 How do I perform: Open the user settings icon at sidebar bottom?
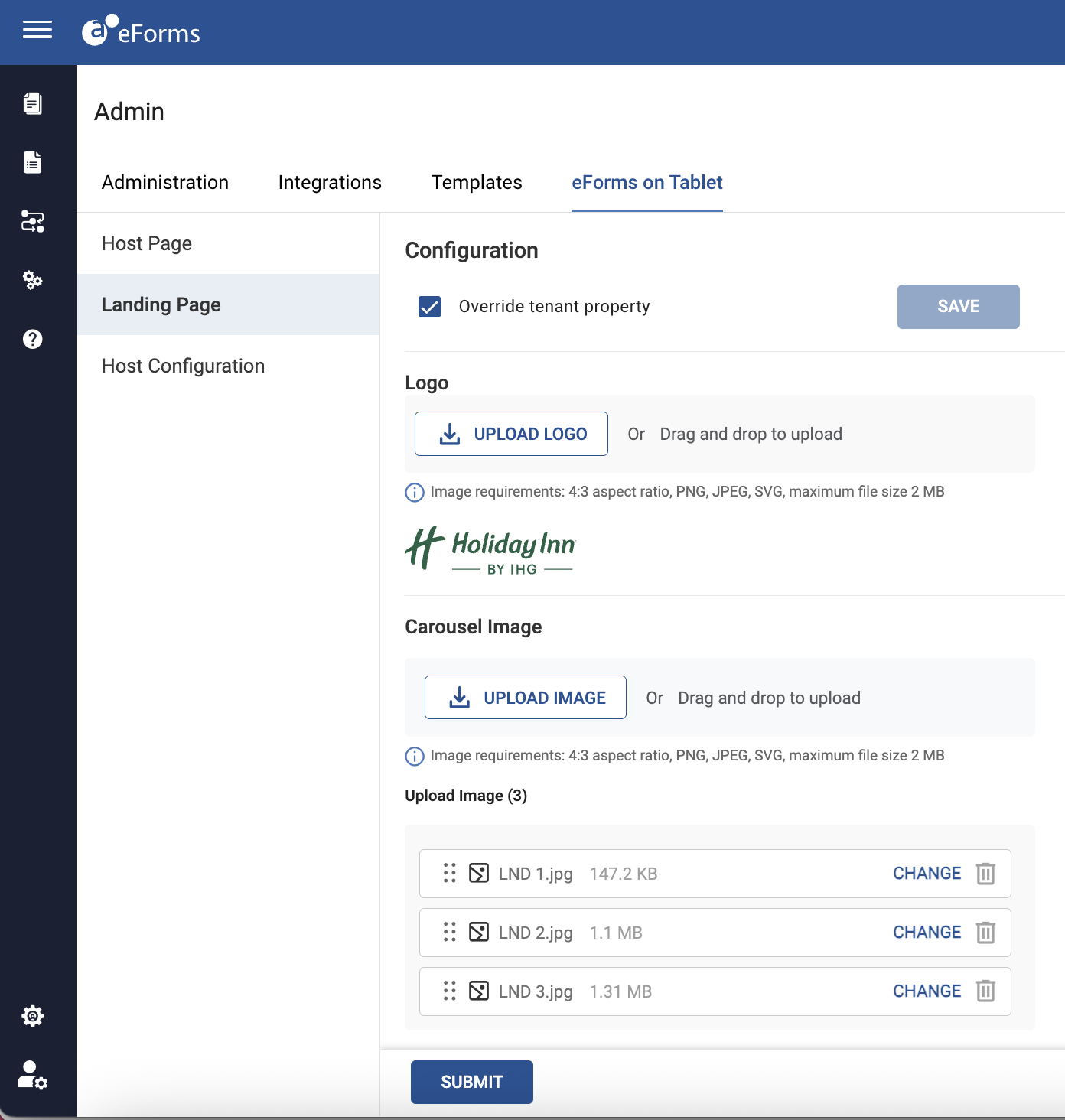tap(32, 1075)
